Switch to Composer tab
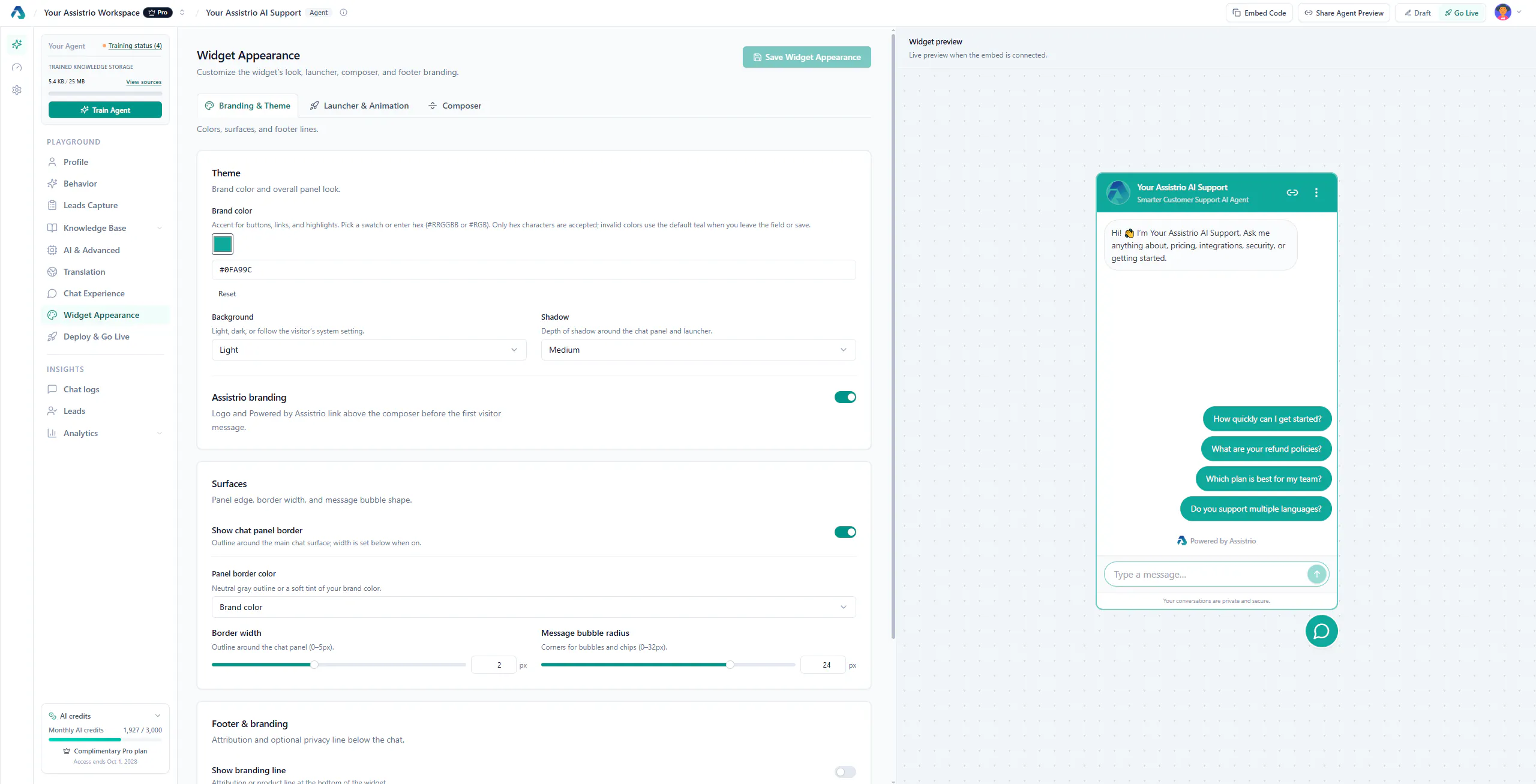Viewport: 1536px width, 784px height. 455,106
